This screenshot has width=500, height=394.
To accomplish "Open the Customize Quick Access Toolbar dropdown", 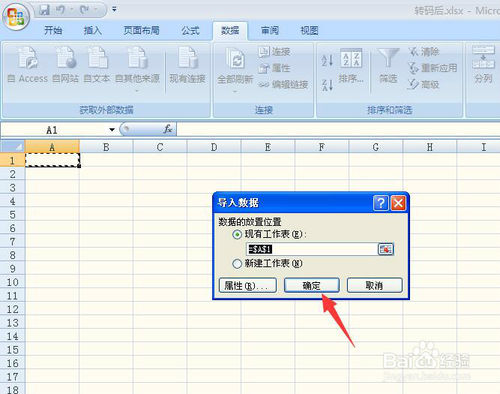I will [114, 9].
